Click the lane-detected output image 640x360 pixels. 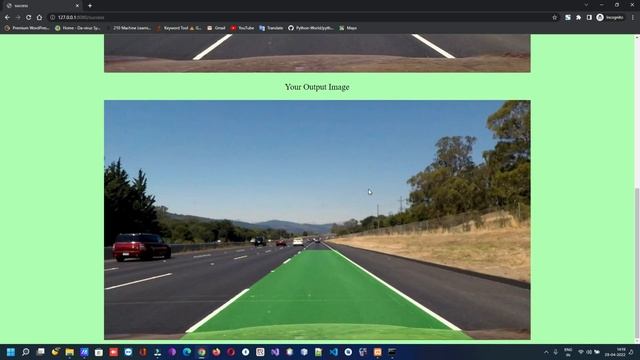(x=317, y=220)
